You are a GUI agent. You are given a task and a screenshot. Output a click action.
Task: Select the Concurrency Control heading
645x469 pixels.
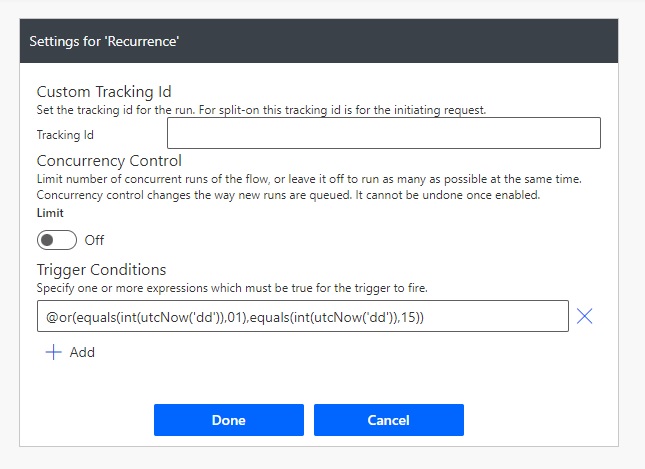tap(109, 160)
